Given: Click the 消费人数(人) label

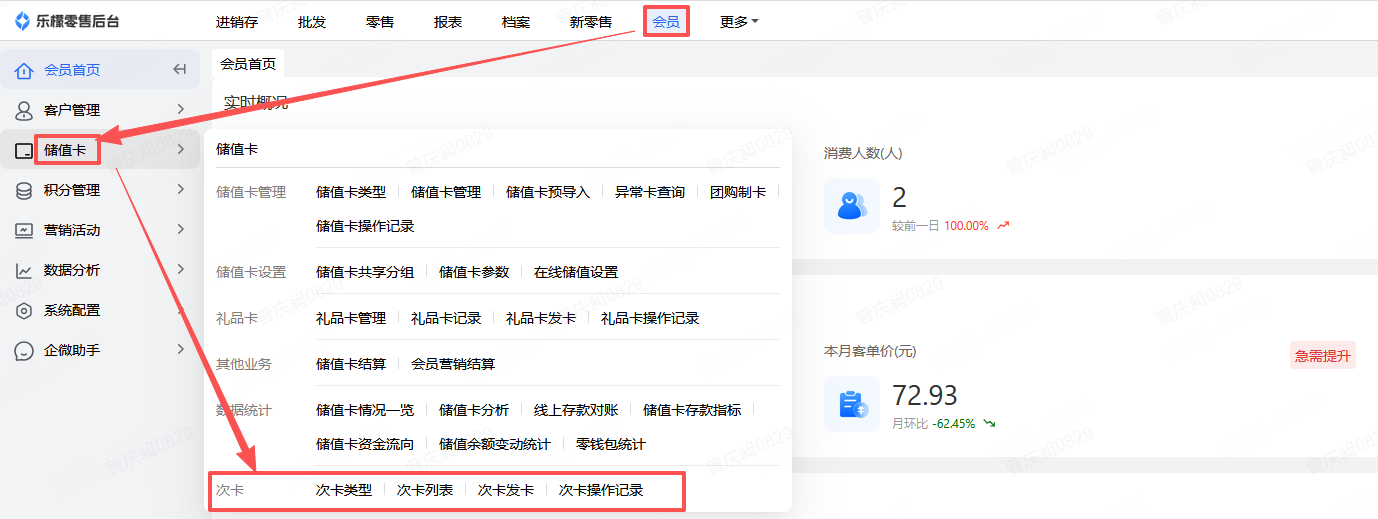Looking at the screenshot, I should tap(863, 153).
